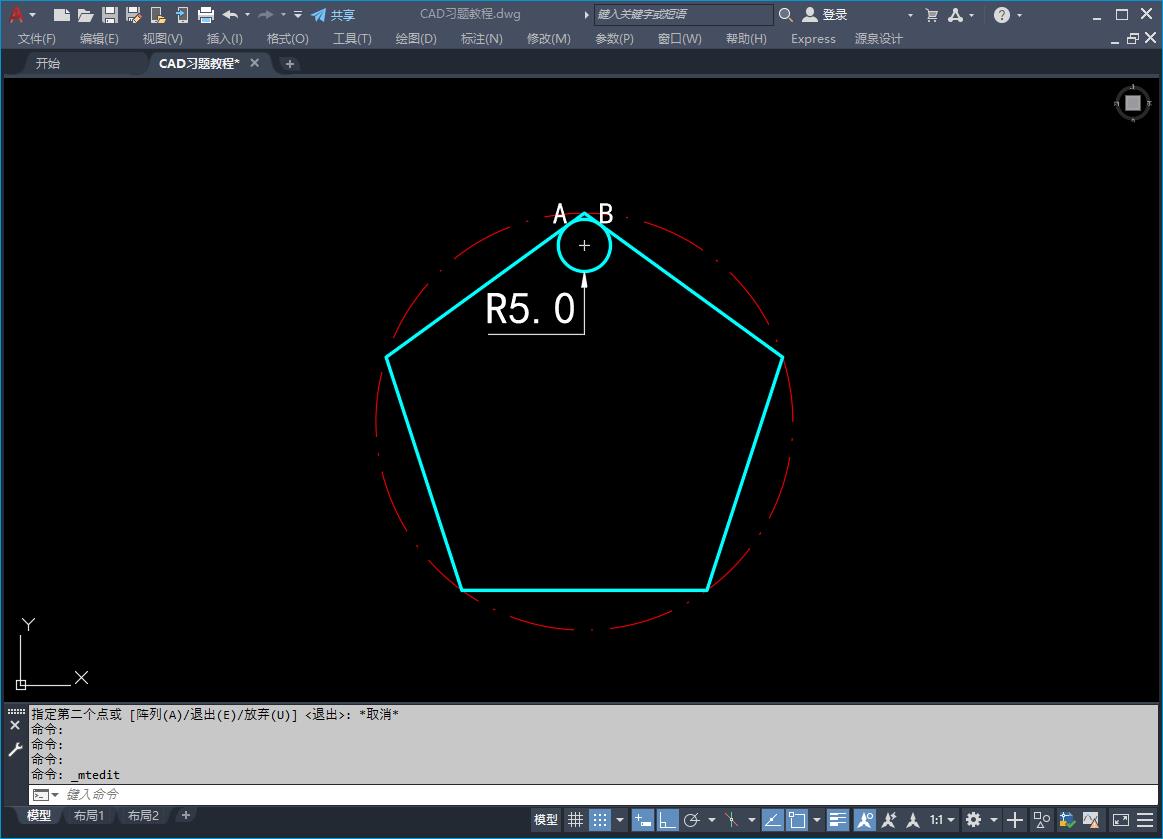Show annotation objects icon in status bar

point(865,820)
